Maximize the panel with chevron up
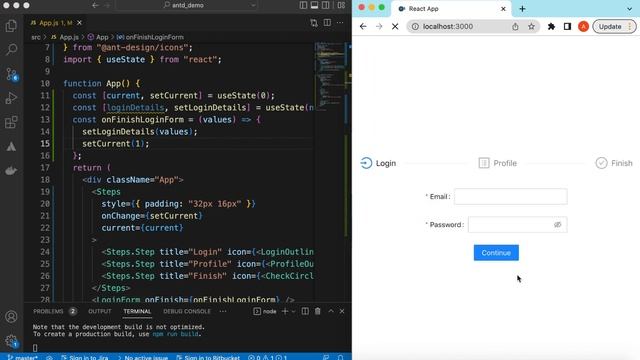Screen dimensions: 640x360 click(331, 311)
